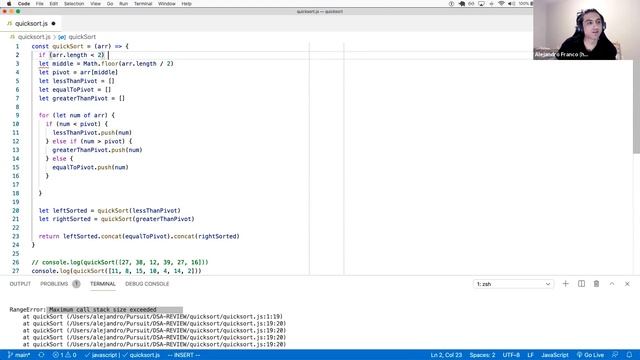The image size is (640, 360).
Task: Click quicksort.js in the breadcrumb
Action: (x=34, y=37)
